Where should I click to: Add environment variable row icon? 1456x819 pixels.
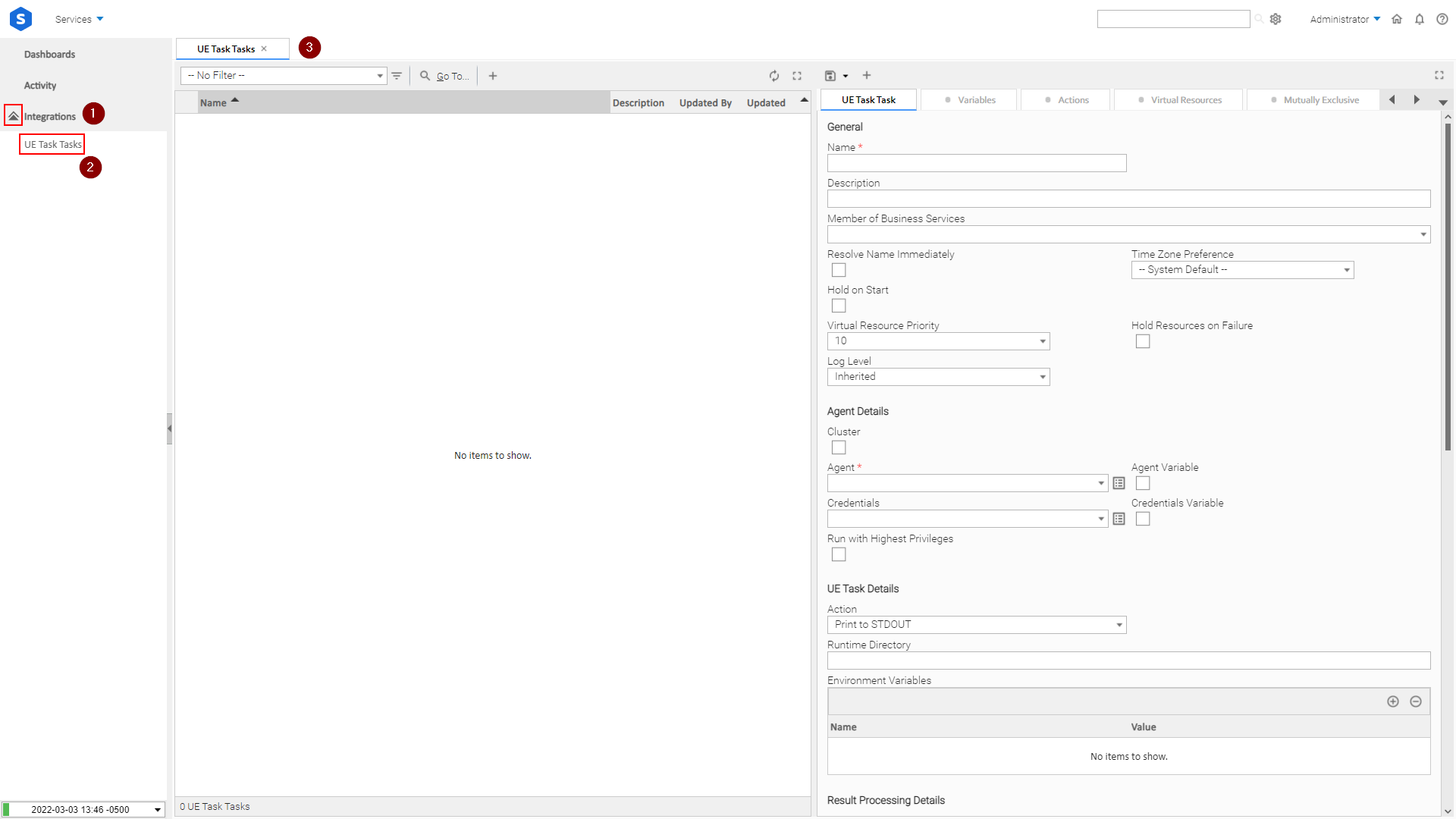click(x=1393, y=701)
